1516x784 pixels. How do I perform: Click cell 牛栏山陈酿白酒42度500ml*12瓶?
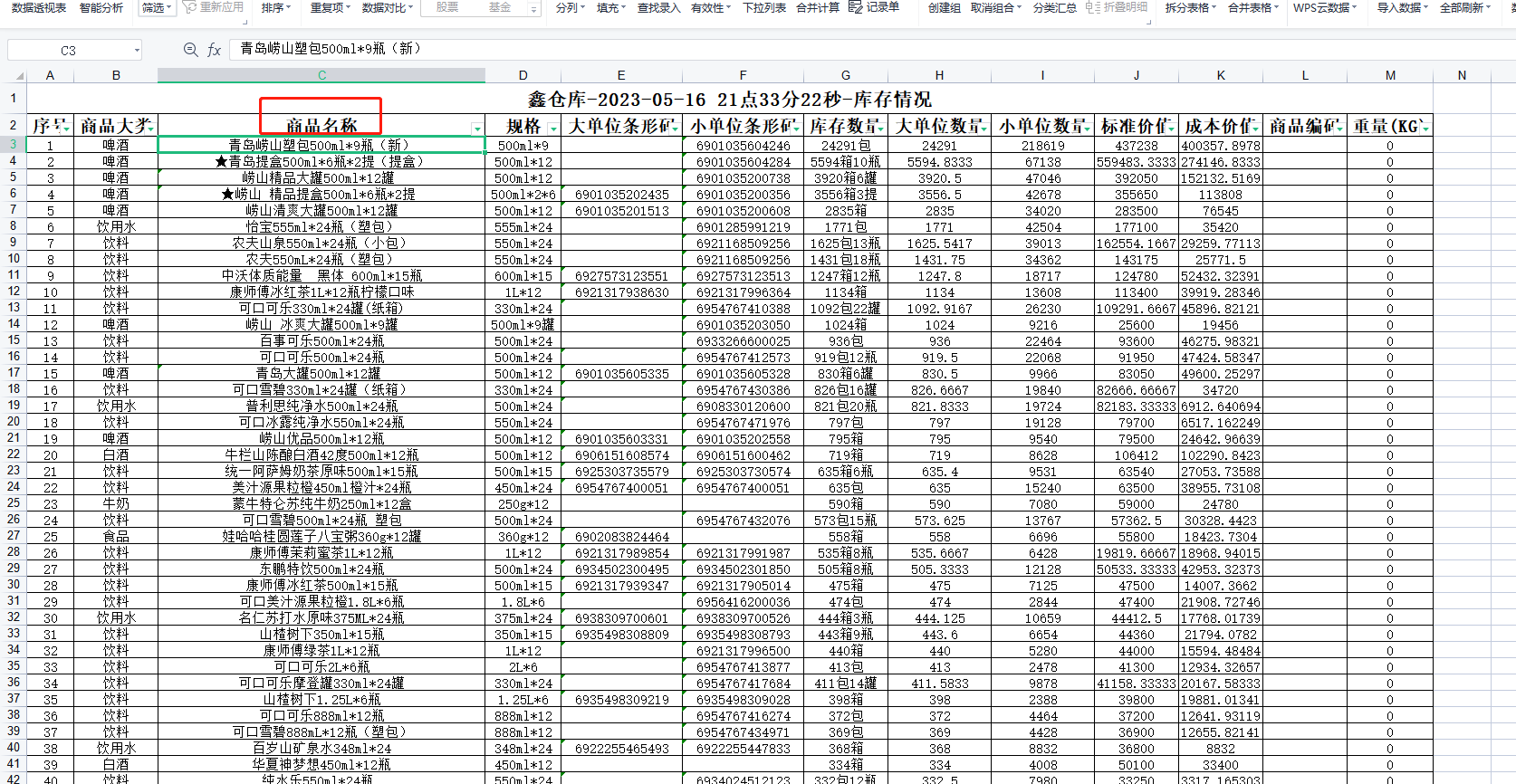[x=321, y=454]
